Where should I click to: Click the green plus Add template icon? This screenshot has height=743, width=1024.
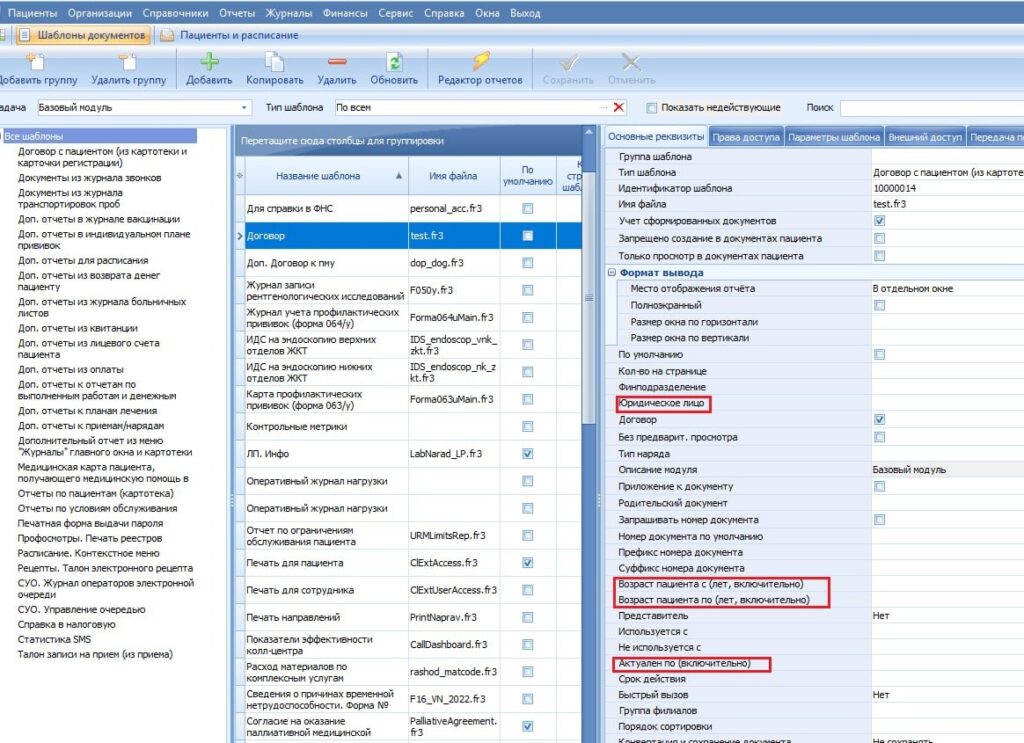click(209, 61)
